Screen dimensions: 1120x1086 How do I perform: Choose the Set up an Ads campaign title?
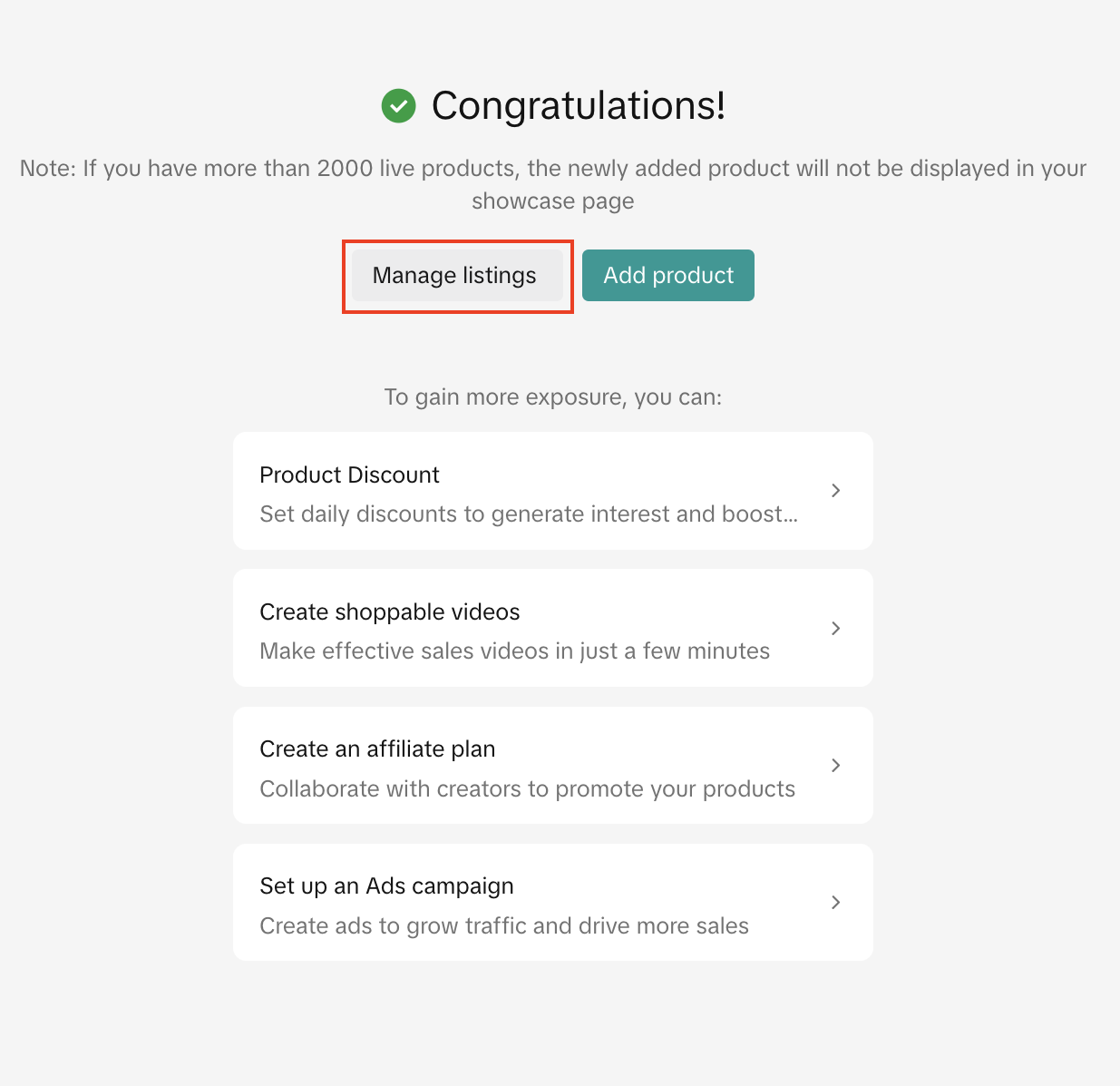(386, 886)
